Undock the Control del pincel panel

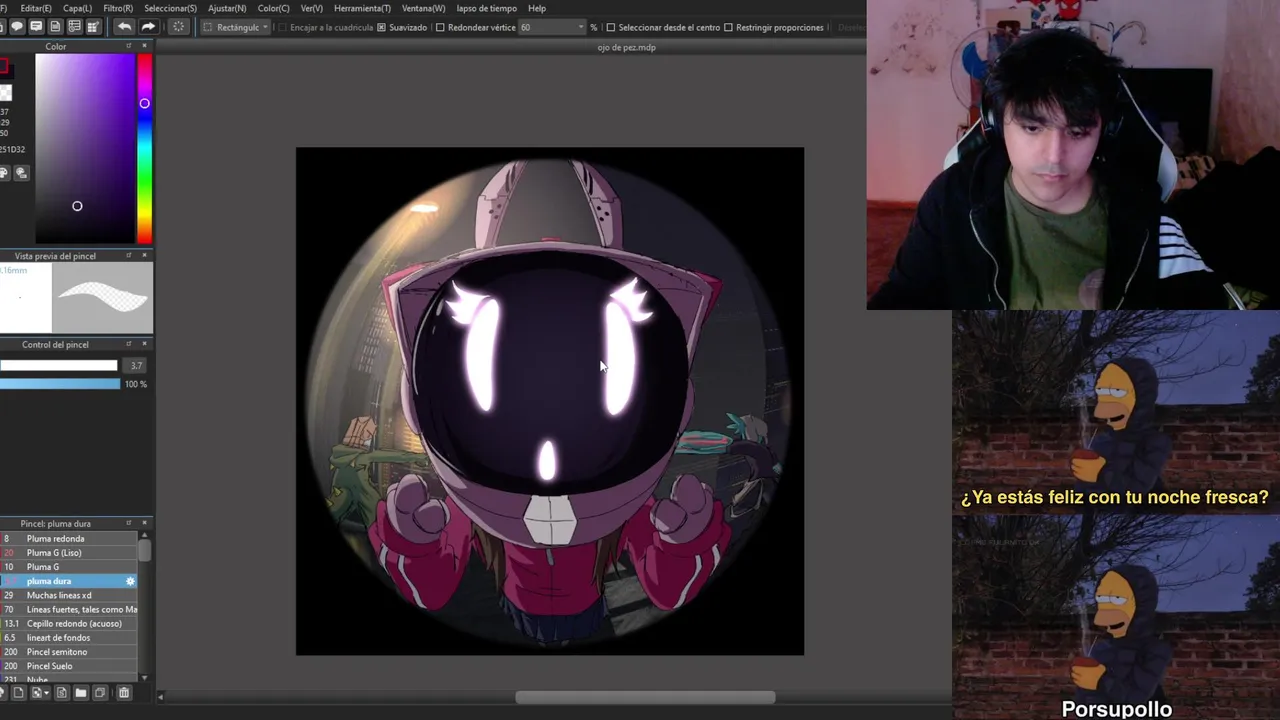[x=129, y=344]
